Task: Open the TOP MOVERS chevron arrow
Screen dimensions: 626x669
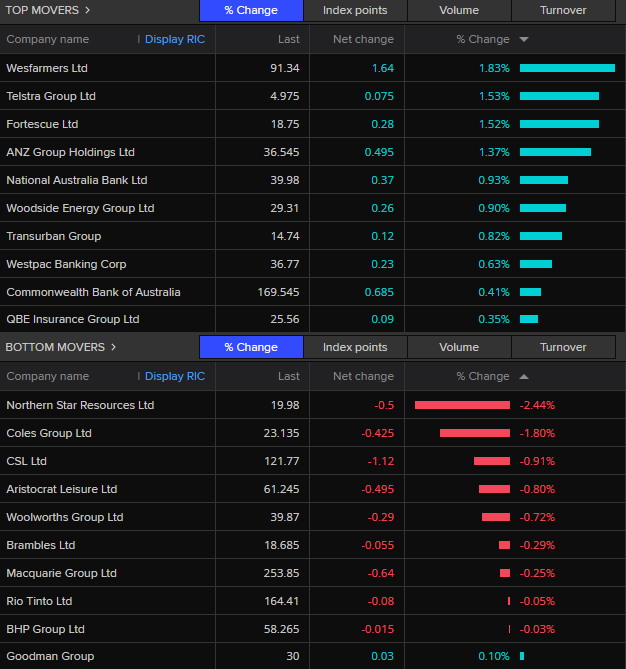Action: (87, 10)
